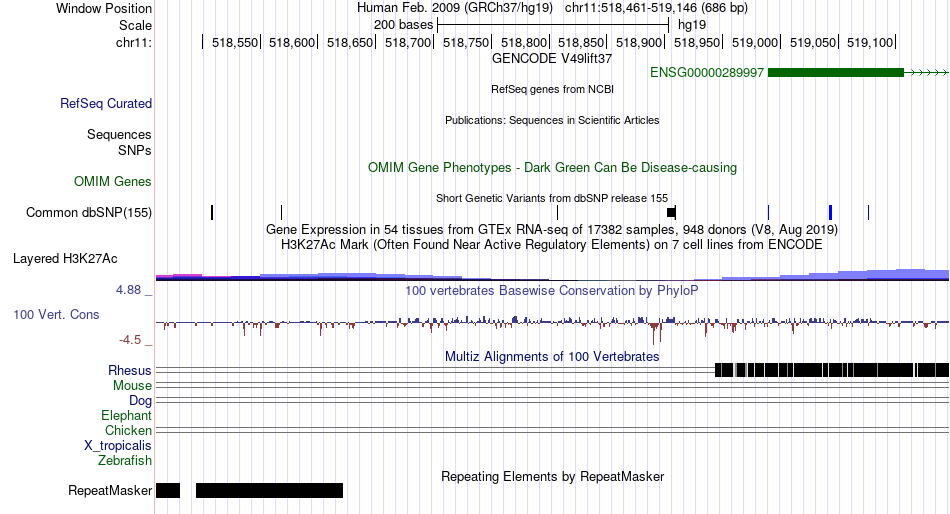Click the long RepeatMasker repeat block
Image resolution: width=950 pixels, height=514 pixels.
click(269, 490)
